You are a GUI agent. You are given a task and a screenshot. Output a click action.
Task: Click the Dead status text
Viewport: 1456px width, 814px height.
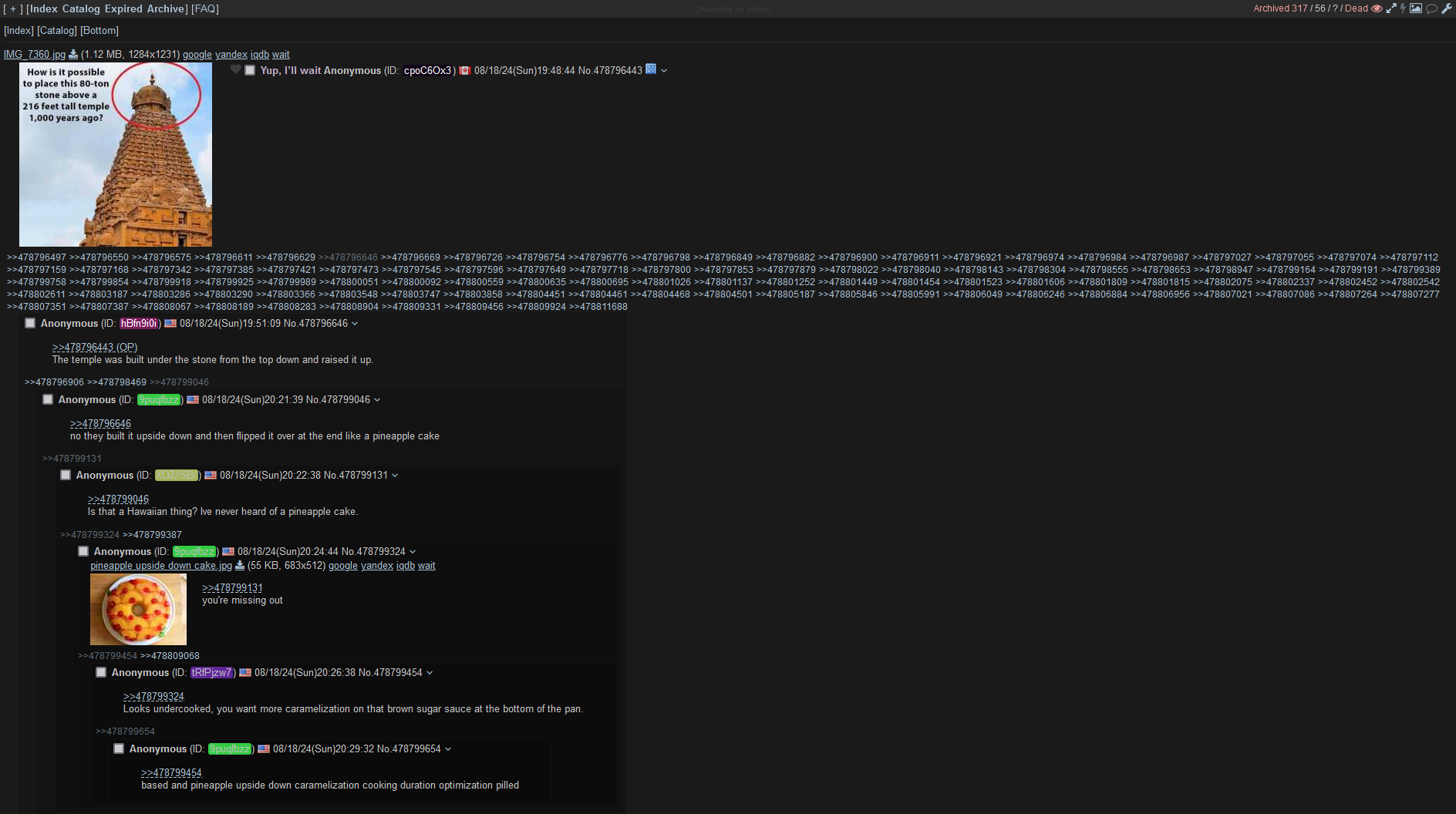[1356, 8]
